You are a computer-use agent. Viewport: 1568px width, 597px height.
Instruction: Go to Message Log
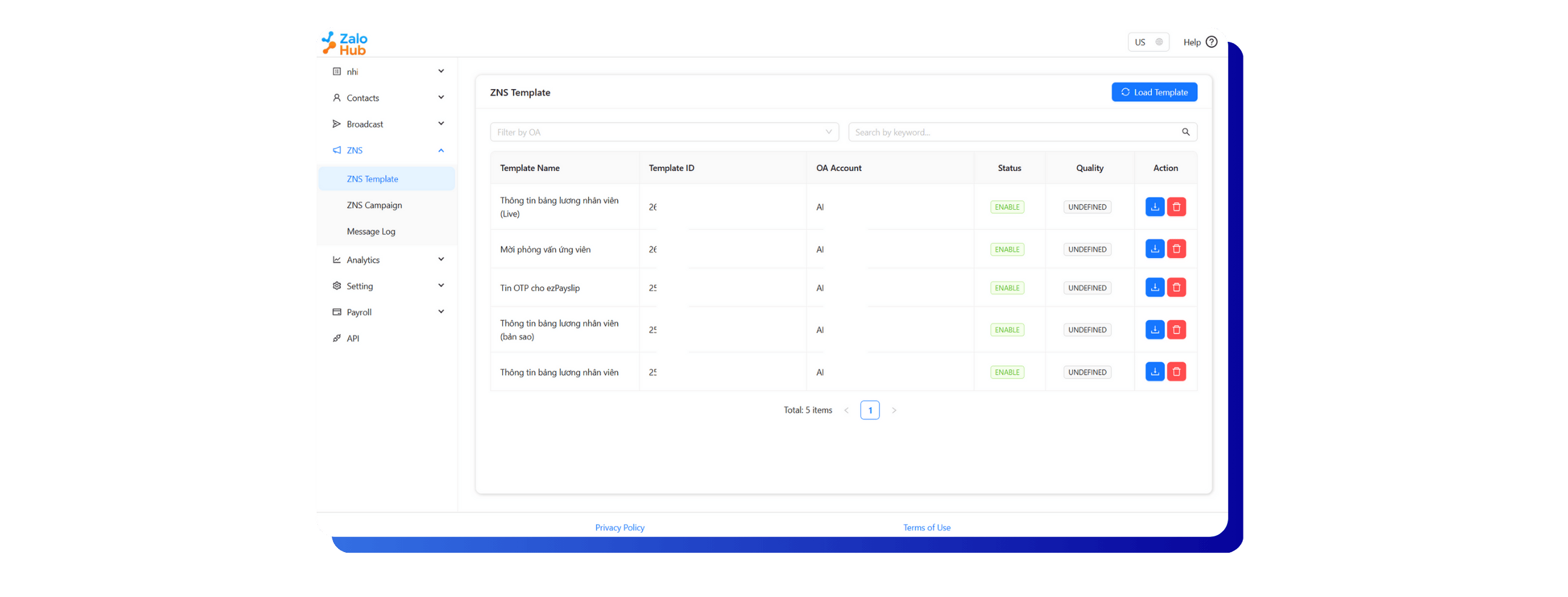tap(371, 231)
